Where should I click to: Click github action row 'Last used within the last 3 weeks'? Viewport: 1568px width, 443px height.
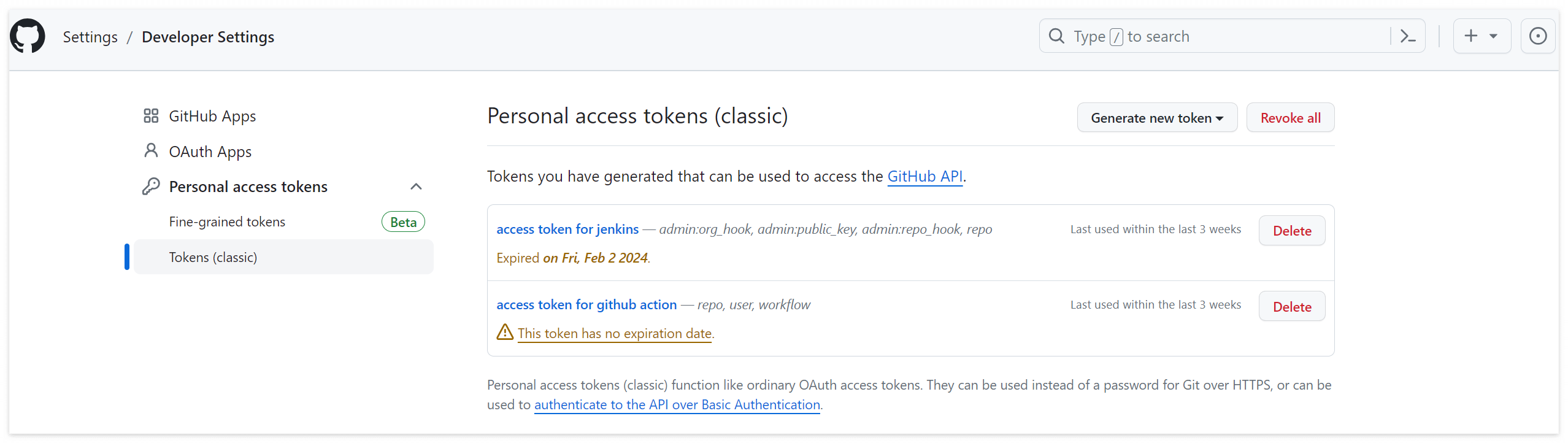tap(1156, 305)
